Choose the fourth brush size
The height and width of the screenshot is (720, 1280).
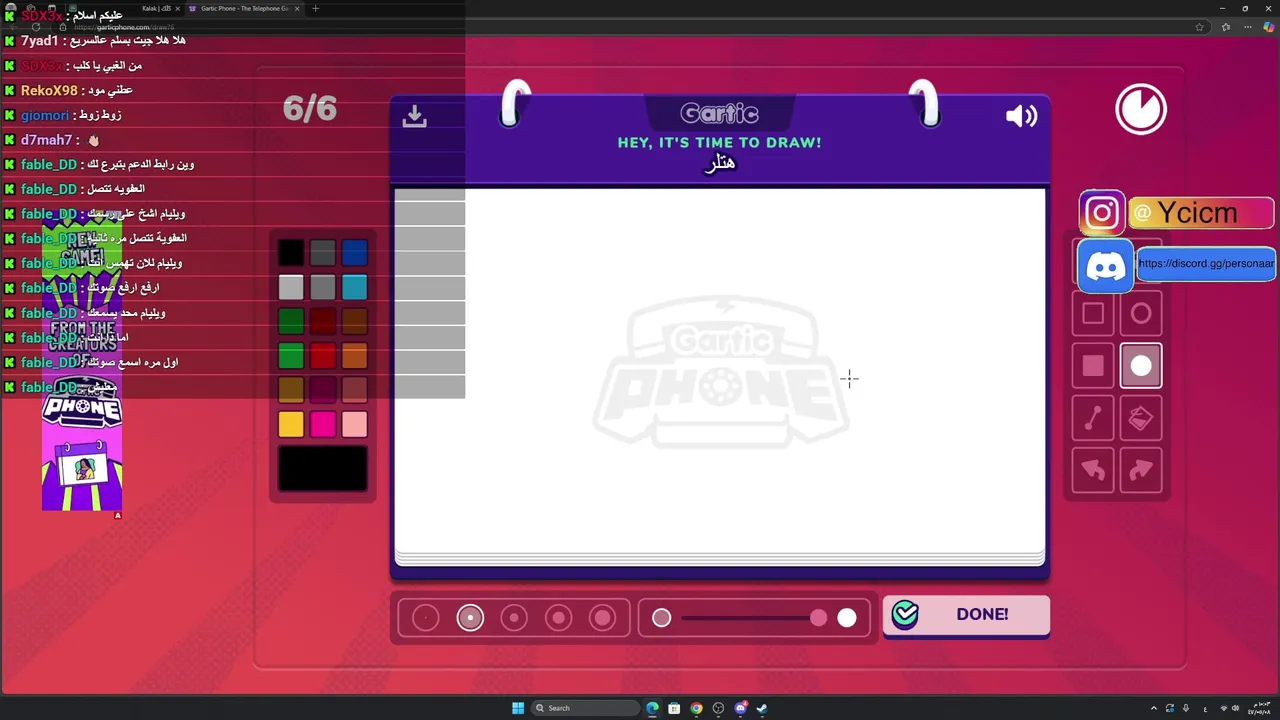558,618
